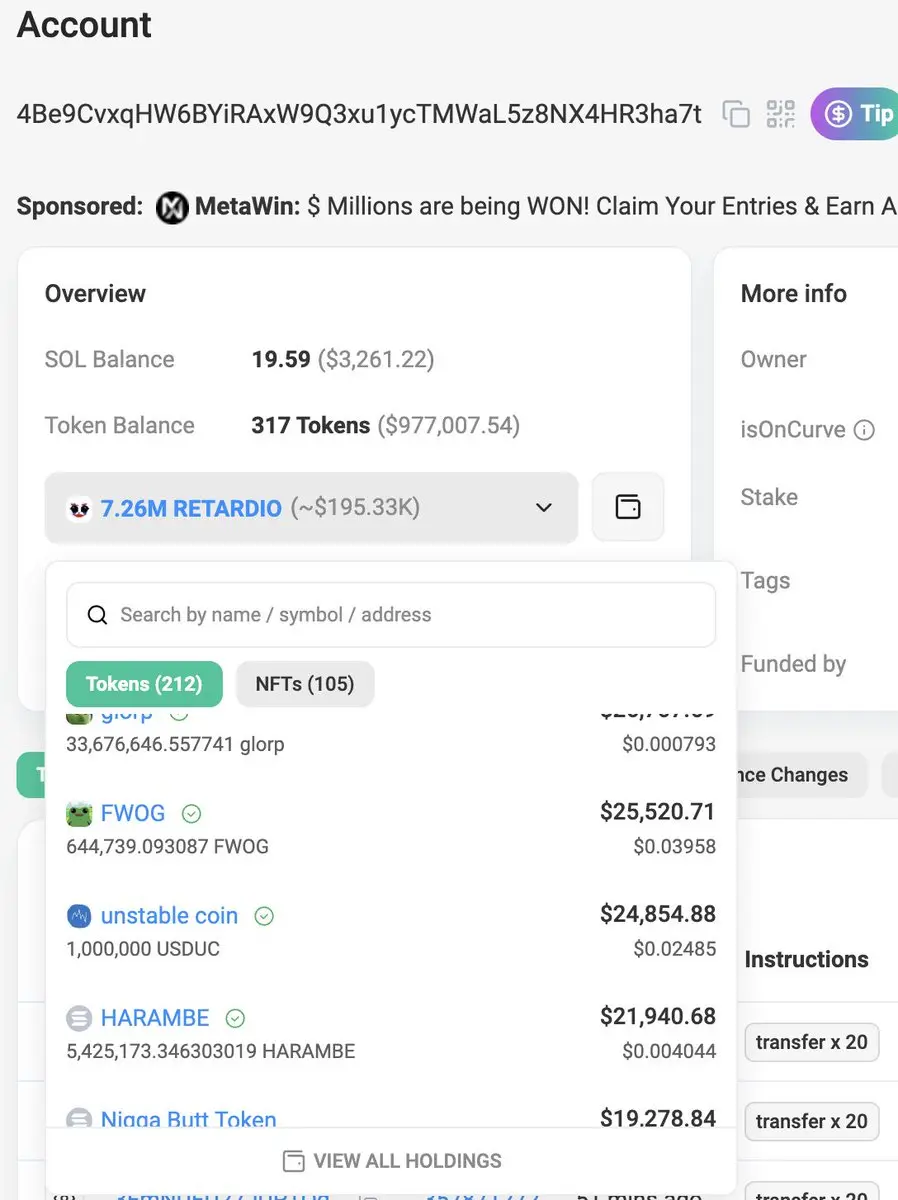
Task: Show the address QR code
Action: [781, 114]
